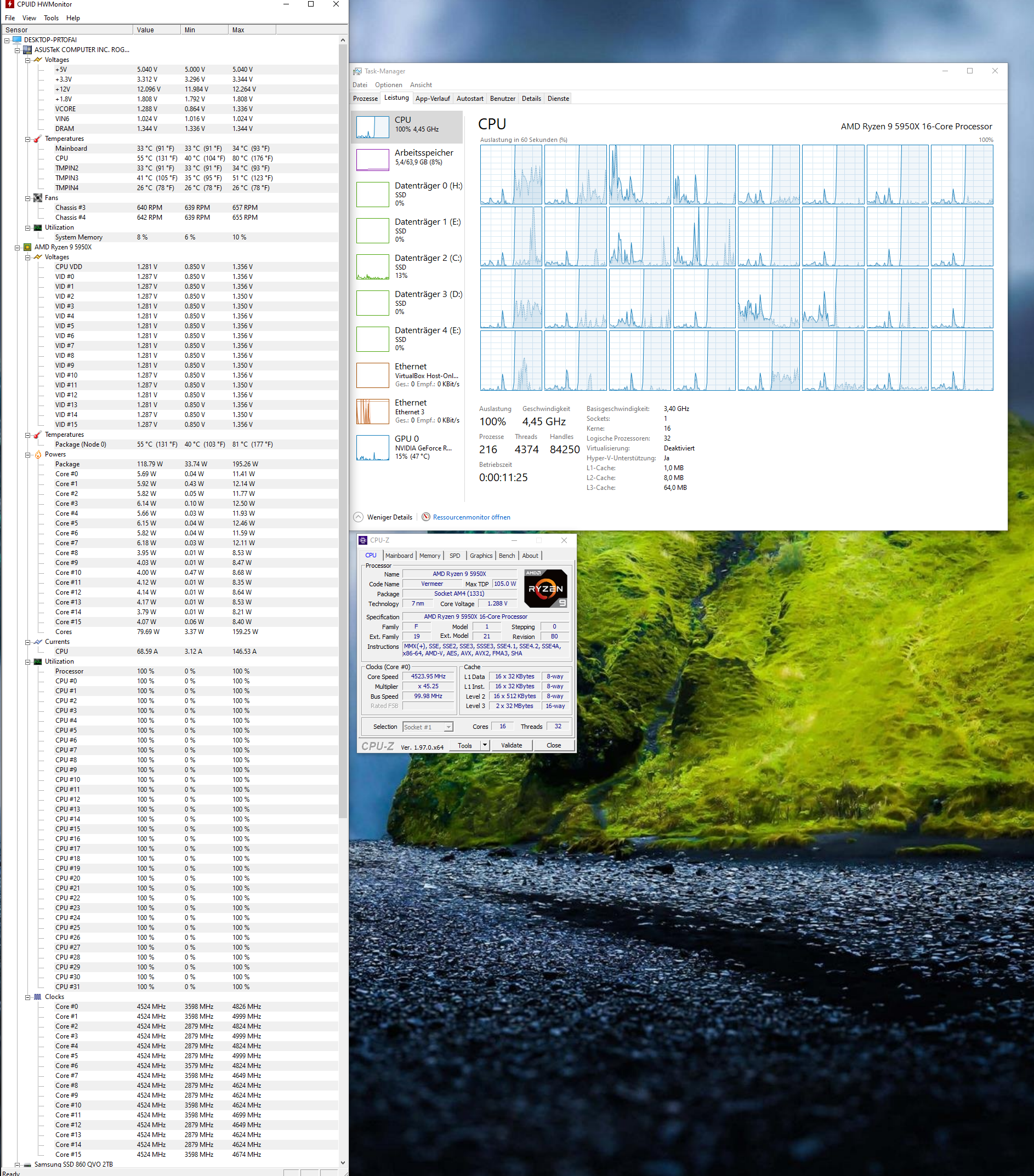Screen dimensions: 1034x1176
Task: Click the Ryzen 9 logo in CPU-Z
Action: point(546,589)
